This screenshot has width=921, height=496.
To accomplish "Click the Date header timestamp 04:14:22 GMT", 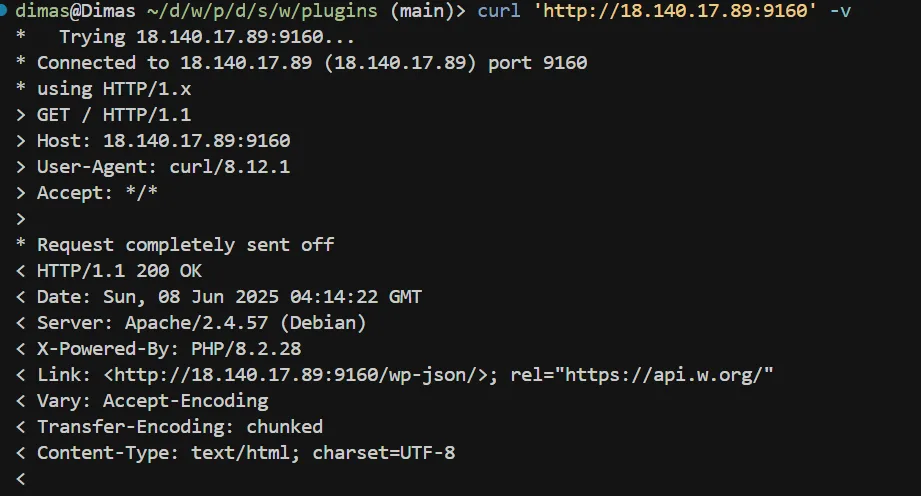I will point(355,297).
